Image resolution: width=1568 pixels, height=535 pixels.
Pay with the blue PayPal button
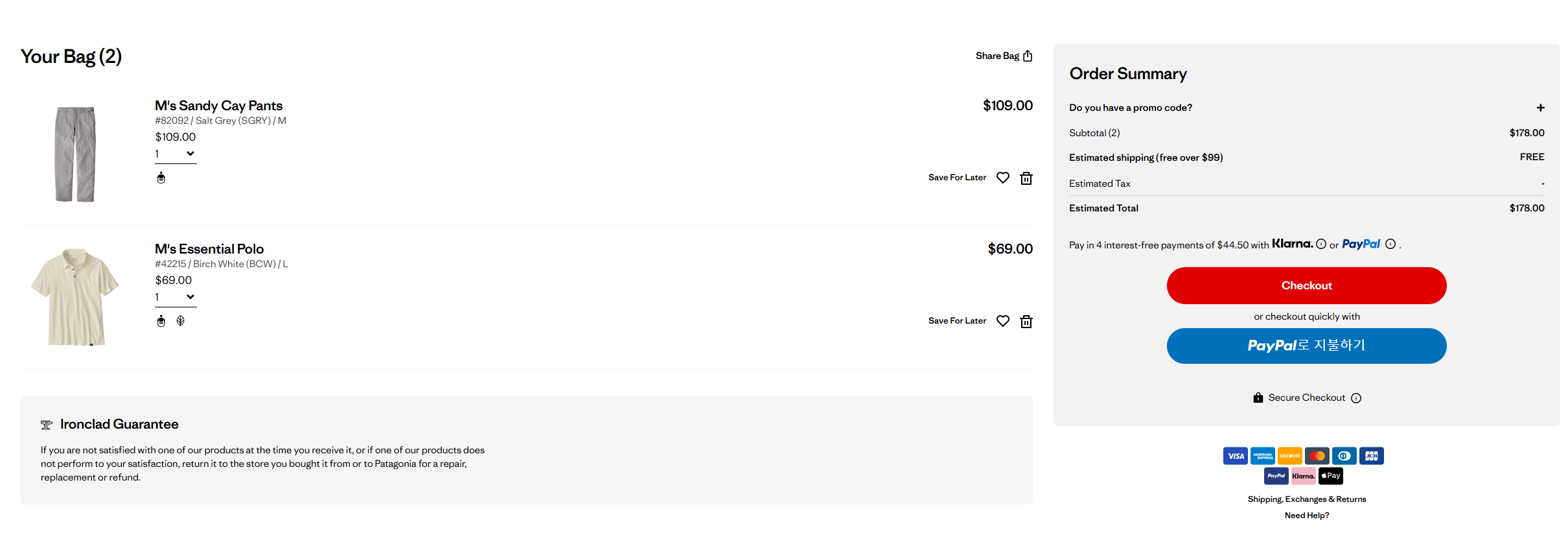[x=1307, y=346]
